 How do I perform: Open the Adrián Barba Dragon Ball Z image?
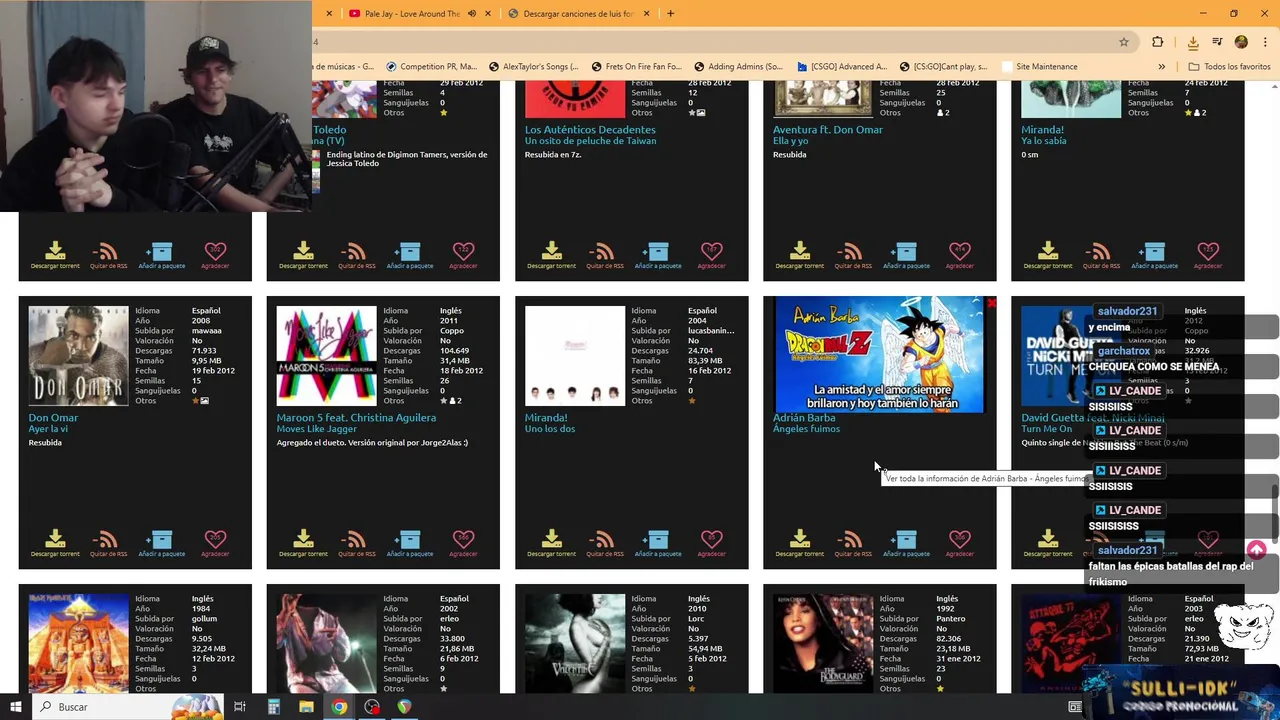[x=880, y=354]
